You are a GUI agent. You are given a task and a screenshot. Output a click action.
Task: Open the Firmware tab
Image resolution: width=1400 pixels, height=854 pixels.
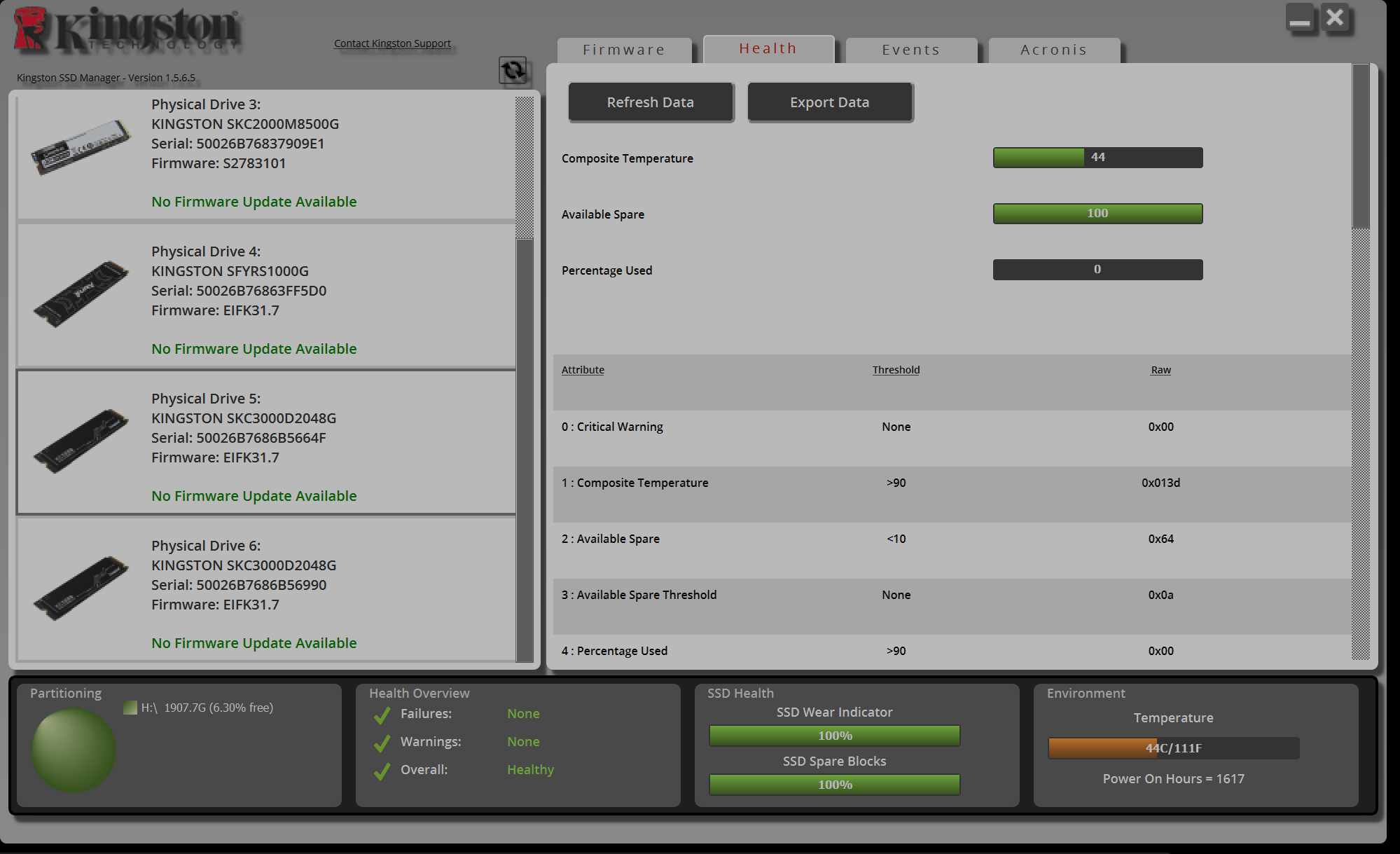624,50
